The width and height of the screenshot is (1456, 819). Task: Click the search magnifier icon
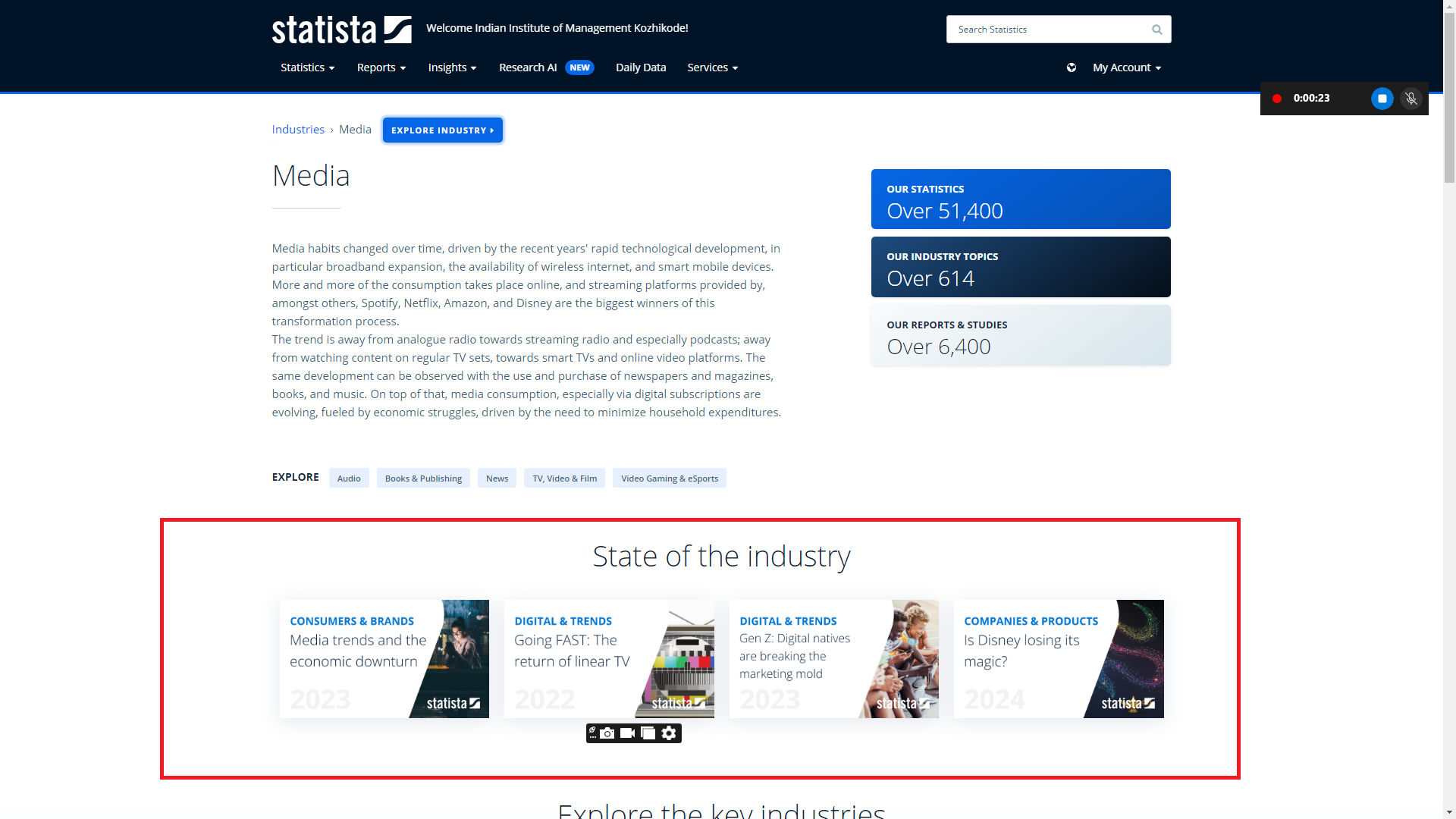coord(1156,30)
